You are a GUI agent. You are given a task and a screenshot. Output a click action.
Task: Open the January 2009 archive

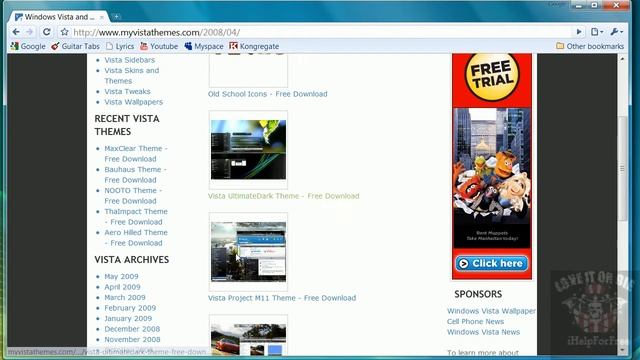(128, 318)
